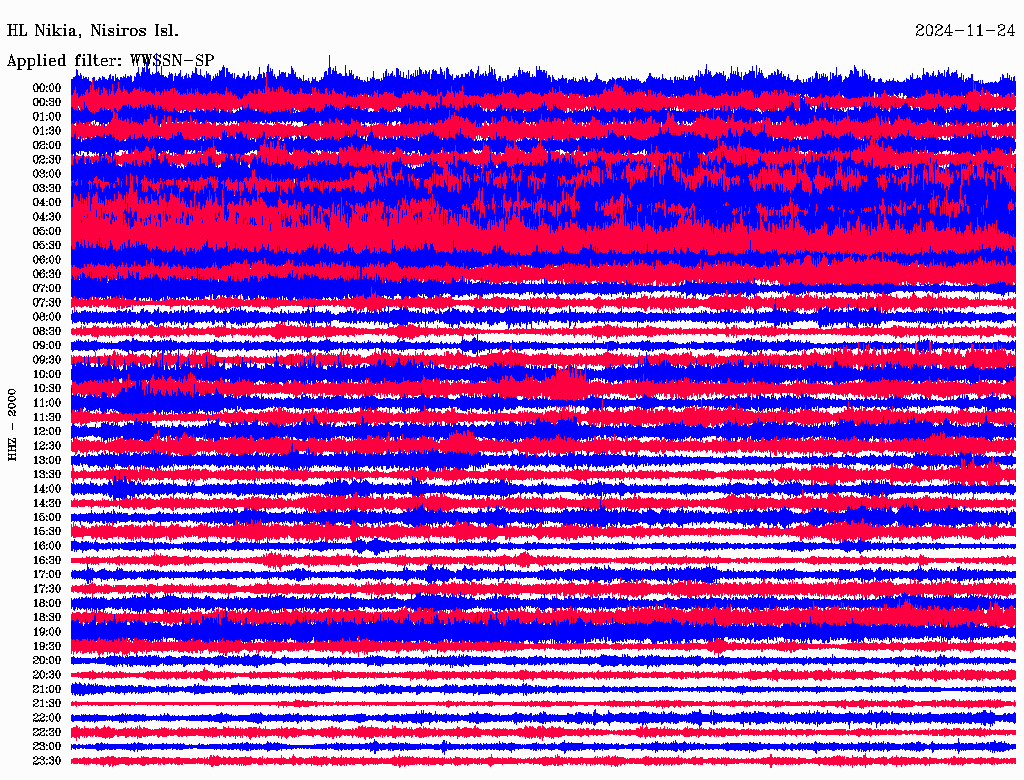1024x780 pixels.
Task: Select the 20:00 time marker
Action: pyautogui.click(x=47, y=660)
